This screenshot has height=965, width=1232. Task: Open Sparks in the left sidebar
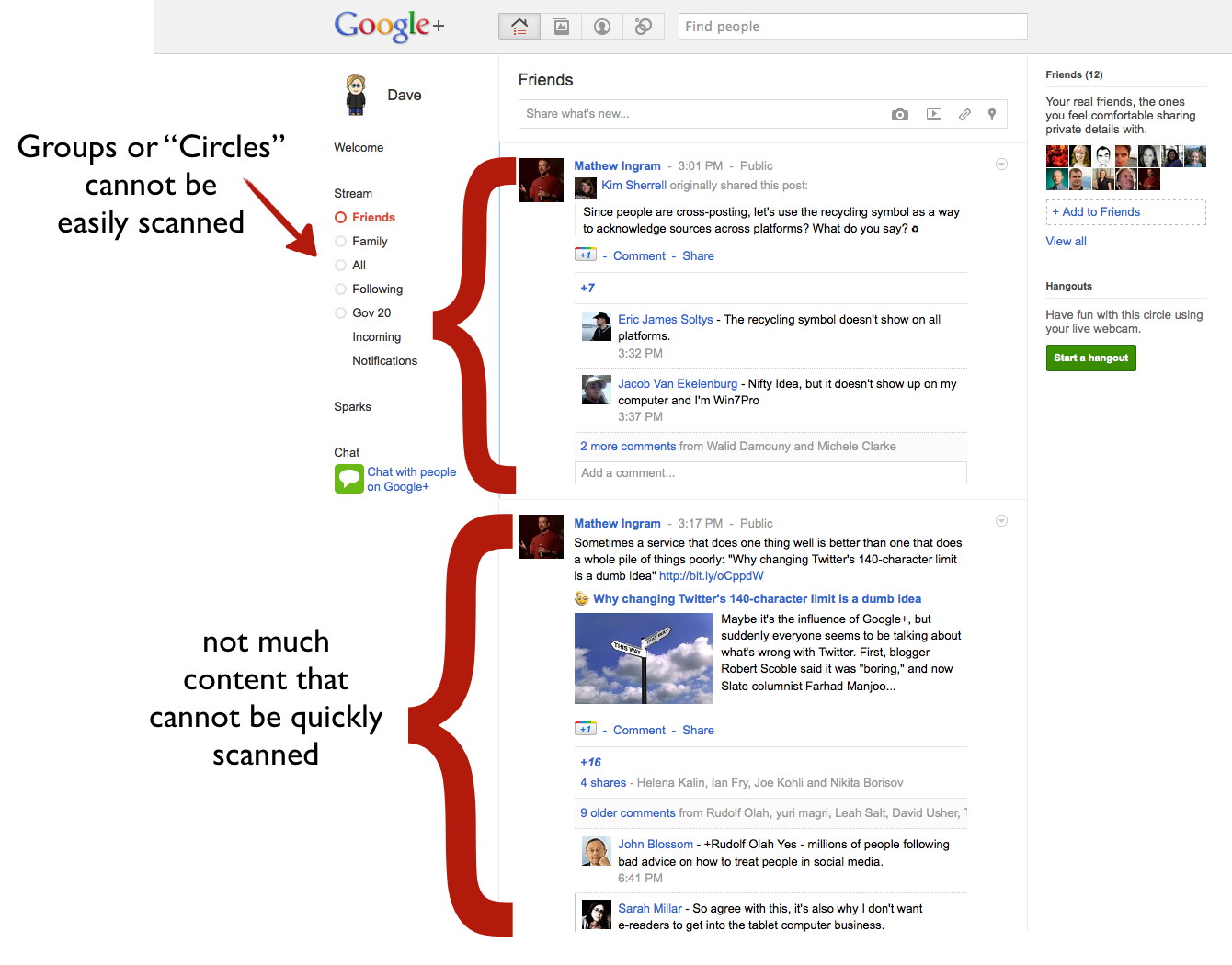352,407
